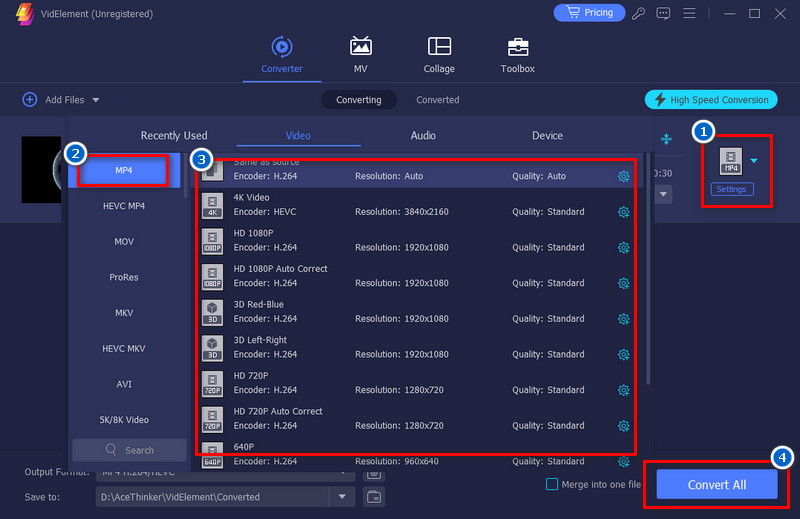Select the 640P preset icon
Screen dimensions: 800x519
pyautogui.click(x=212, y=455)
